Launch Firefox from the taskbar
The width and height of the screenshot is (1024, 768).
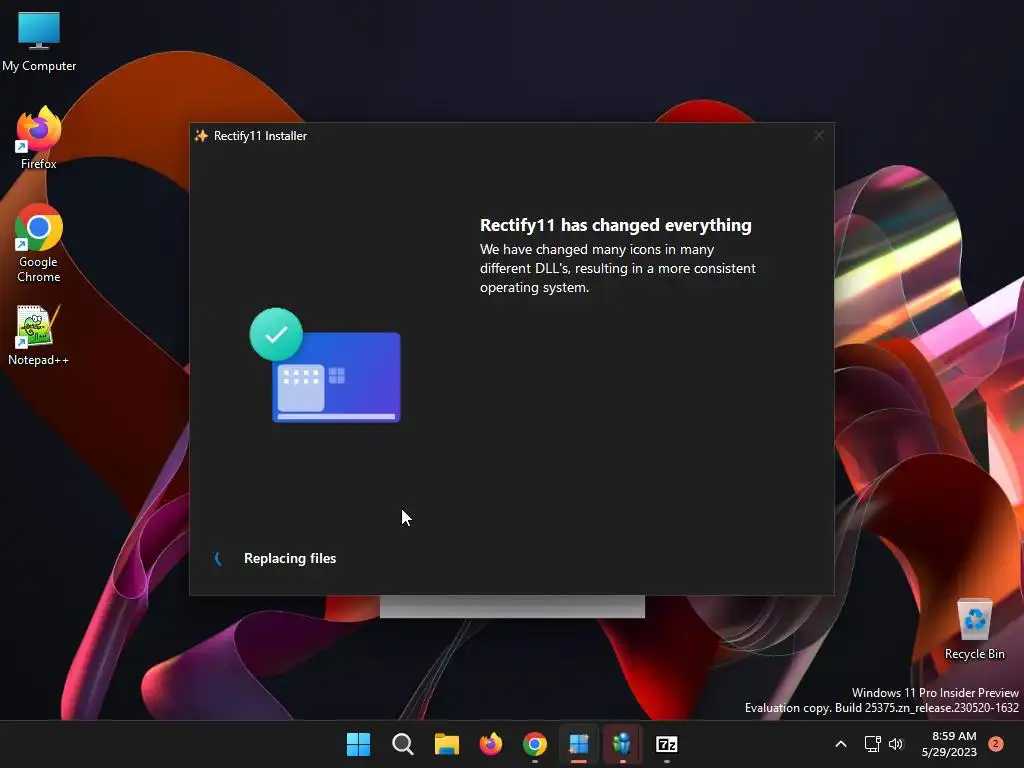click(490, 744)
